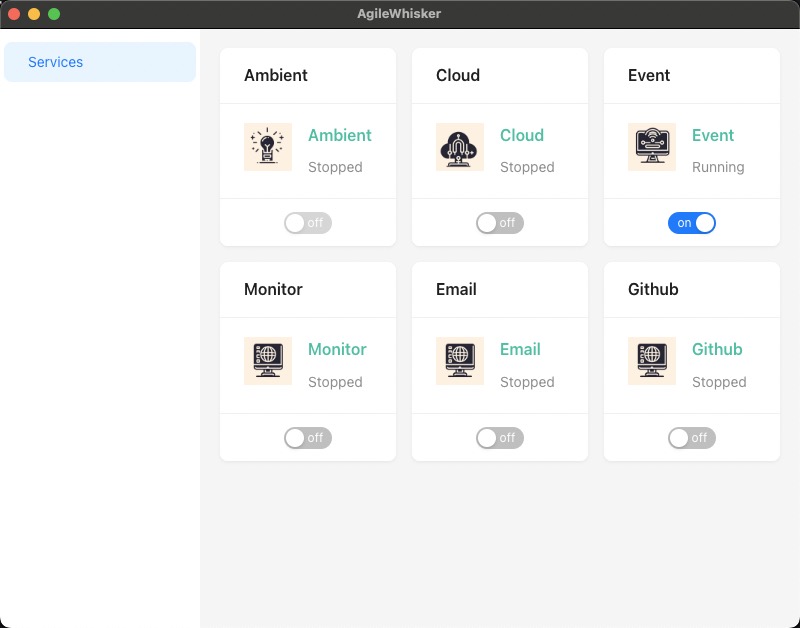The image size is (800, 628).
Task: Click the Github service icon
Action: tap(651, 361)
